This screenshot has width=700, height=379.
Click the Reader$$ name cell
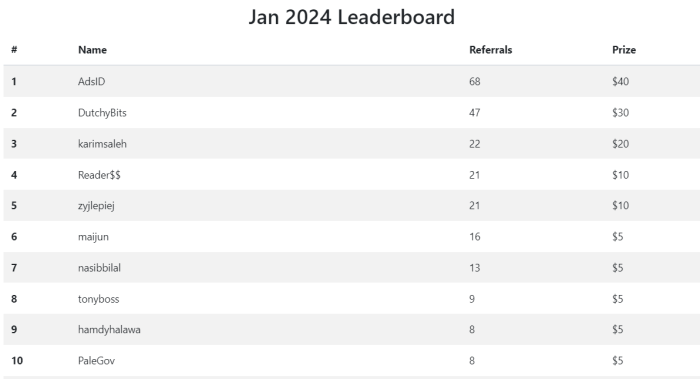(99, 175)
